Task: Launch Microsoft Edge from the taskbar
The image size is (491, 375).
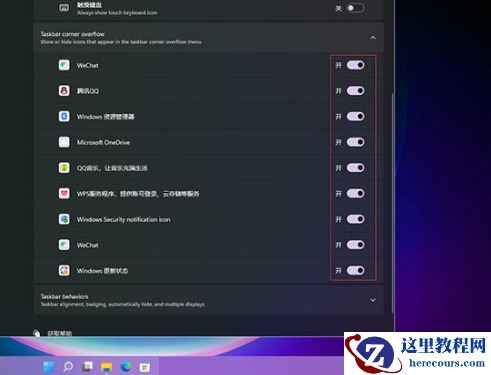Action: point(126,367)
